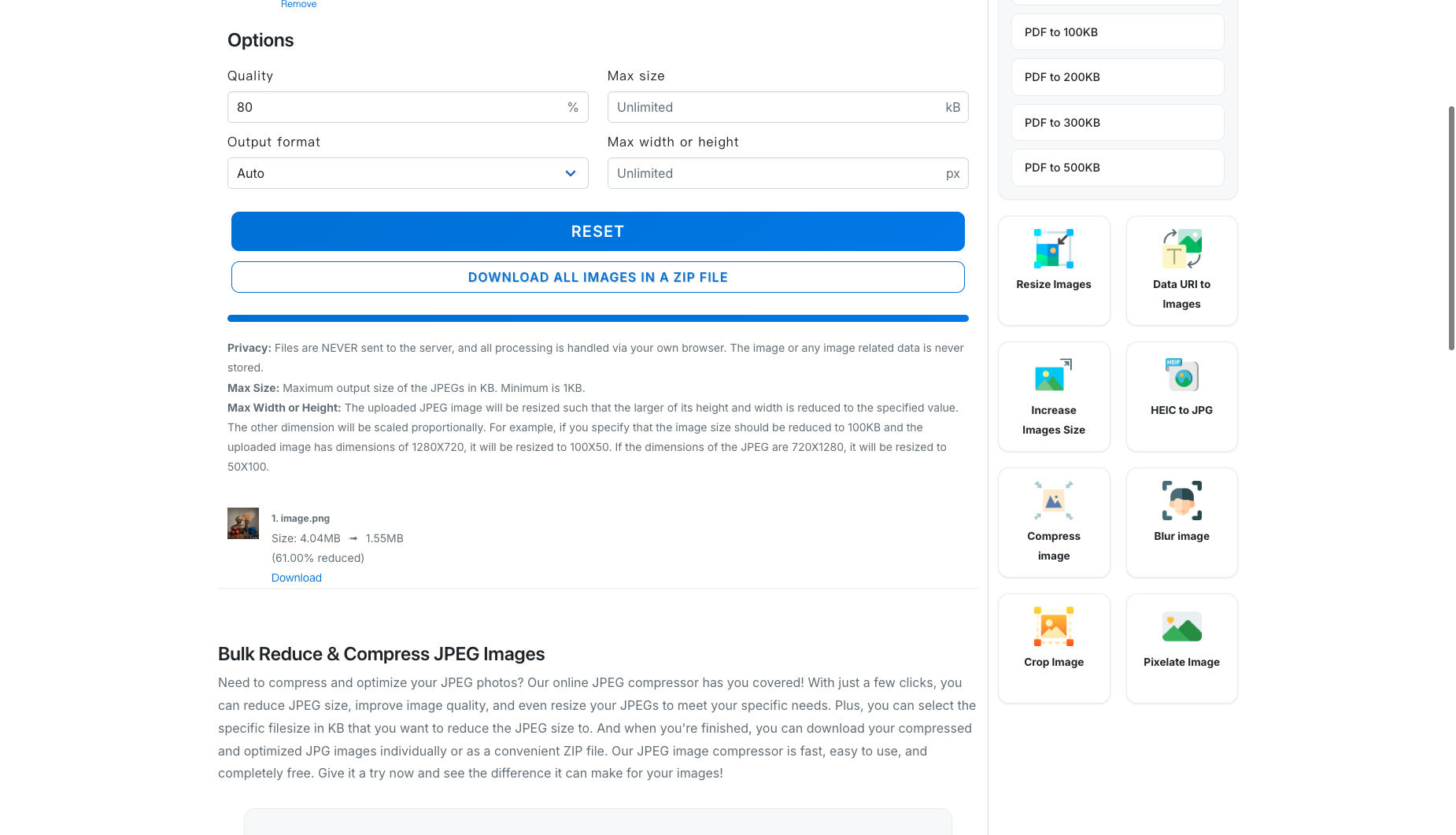Click the image.png thumbnail preview

pyautogui.click(x=243, y=523)
